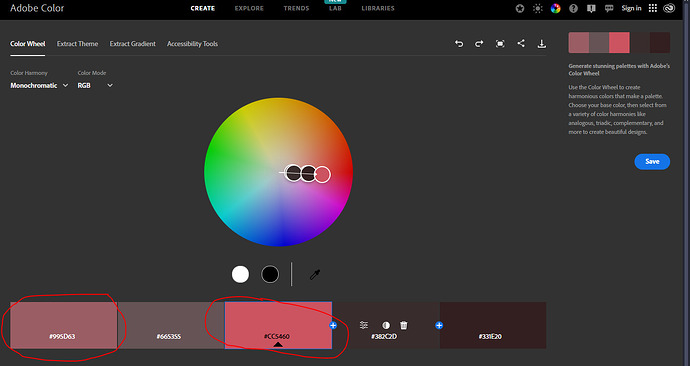This screenshot has height=366, width=690.
Task: Open the Color Mode RGB dropdown
Action: [95, 85]
